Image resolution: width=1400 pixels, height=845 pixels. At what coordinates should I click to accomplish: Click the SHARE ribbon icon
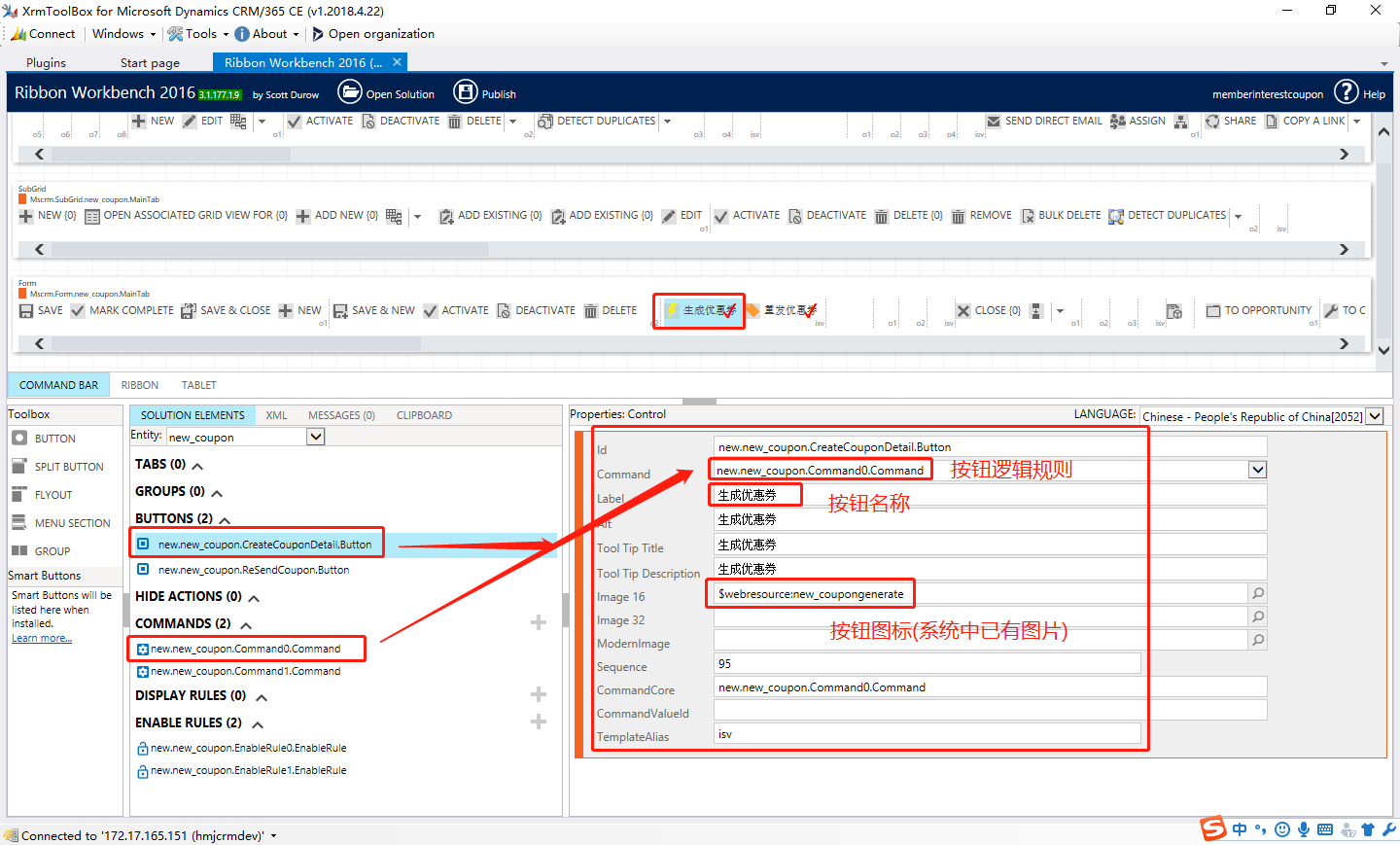[x=1212, y=122]
